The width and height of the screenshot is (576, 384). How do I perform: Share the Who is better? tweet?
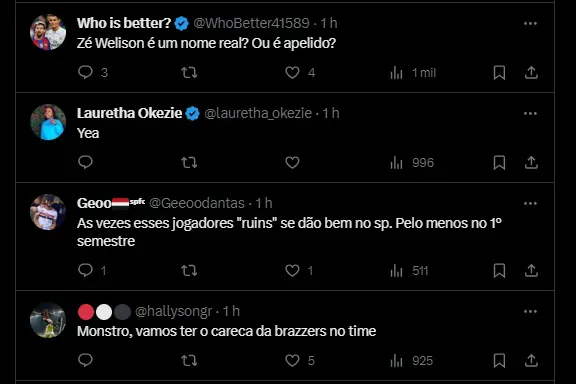pos(531,72)
